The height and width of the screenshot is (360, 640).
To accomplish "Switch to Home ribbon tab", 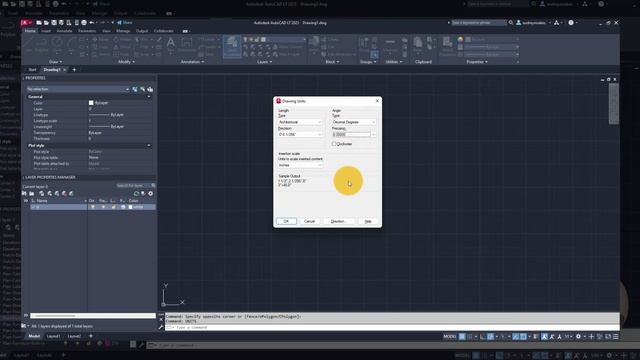I will pyautogui.click(x=30, y=31).
